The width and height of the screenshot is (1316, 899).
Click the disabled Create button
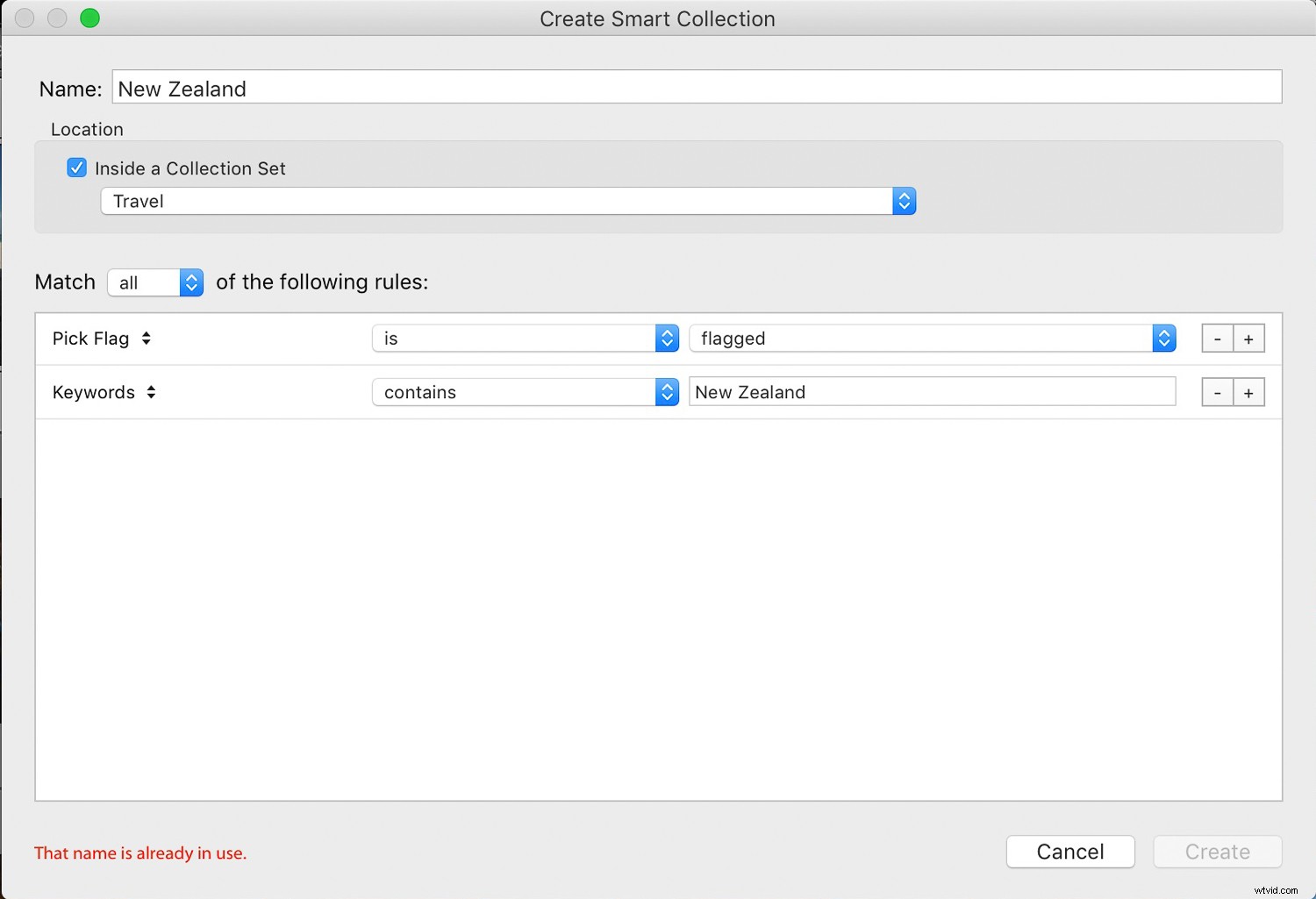click(x=1217, y=852)
